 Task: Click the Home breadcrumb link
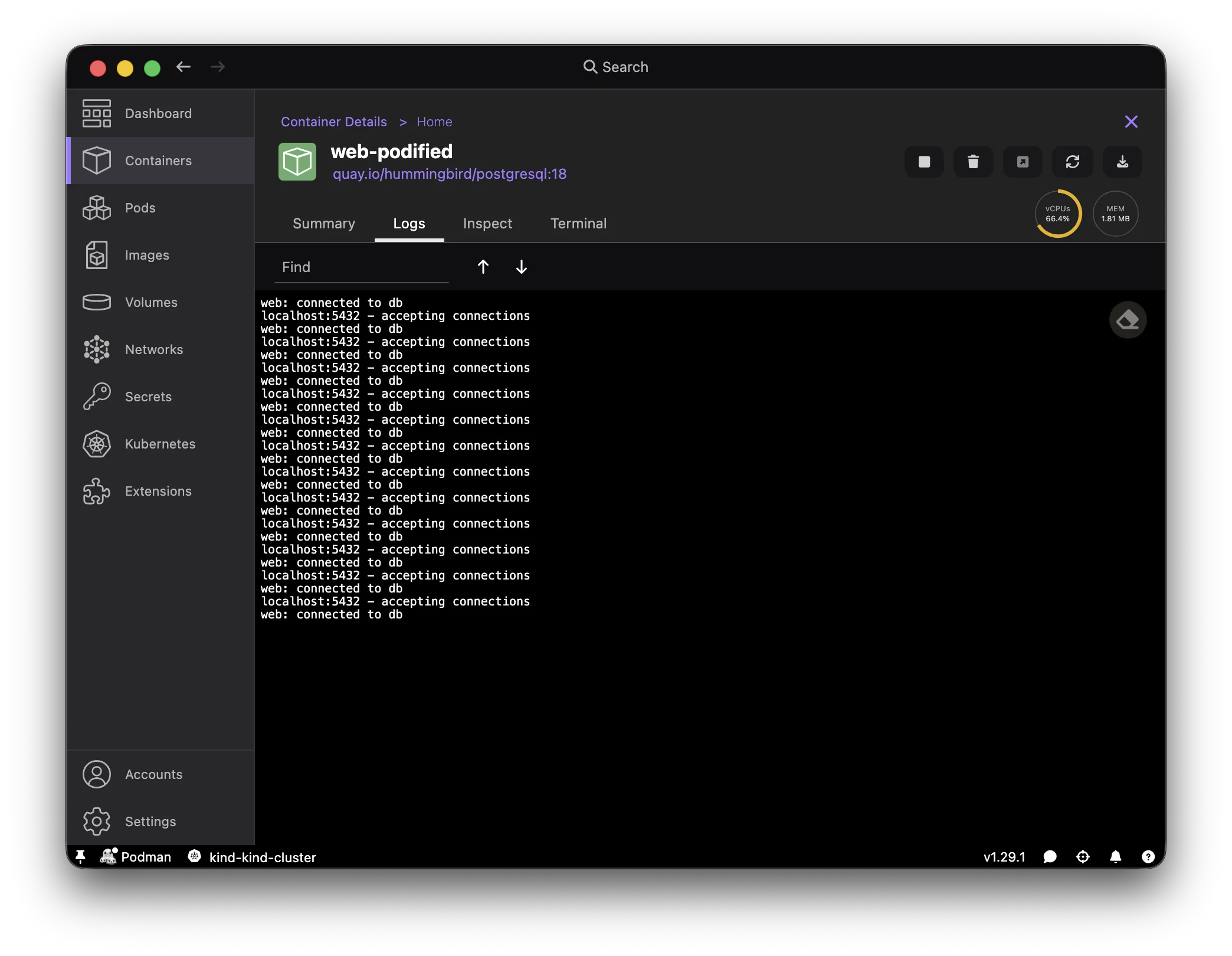(434, 122)
